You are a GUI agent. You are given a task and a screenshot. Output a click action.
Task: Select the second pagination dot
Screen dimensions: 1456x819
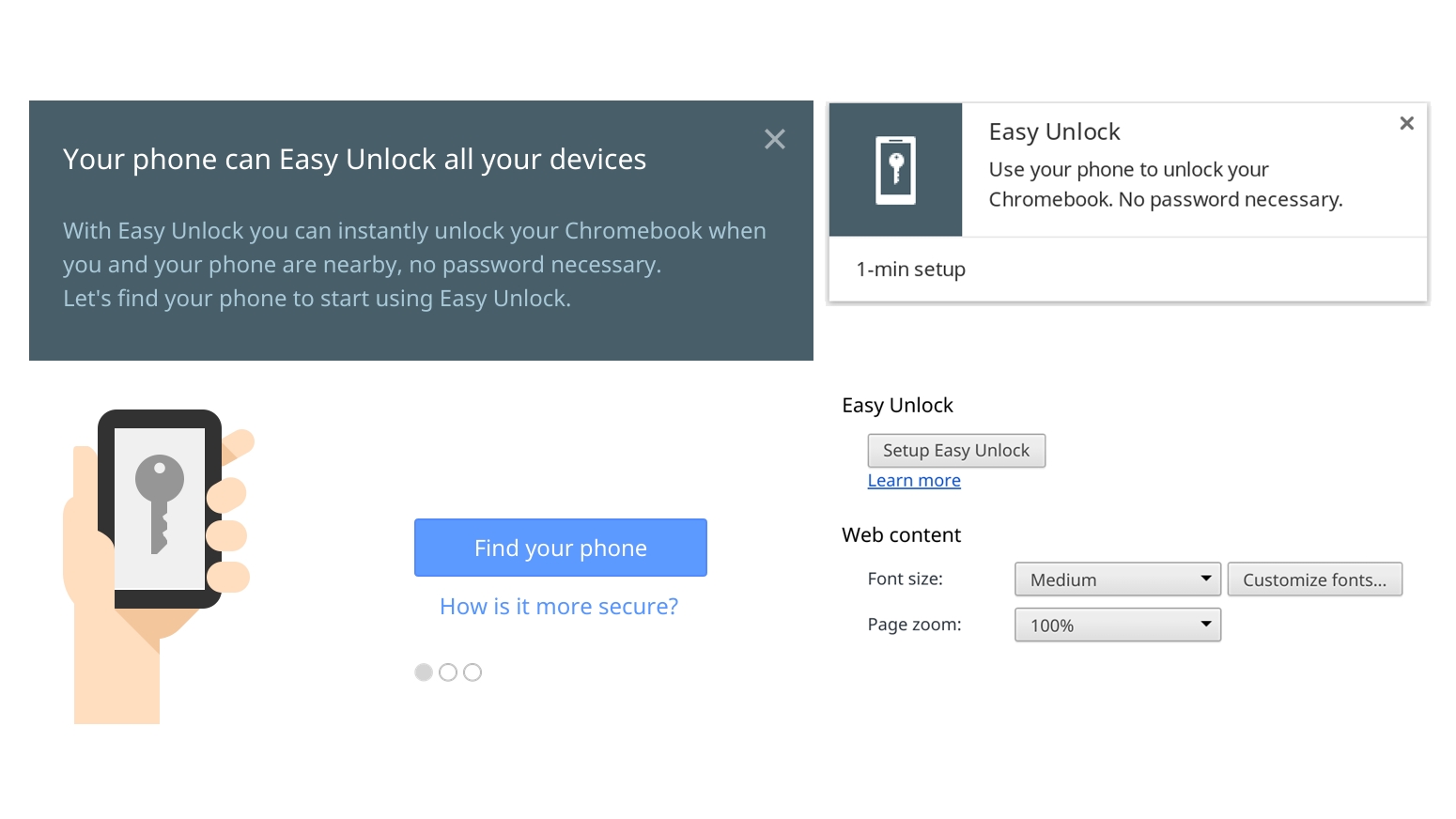click(x=448, y=672)
